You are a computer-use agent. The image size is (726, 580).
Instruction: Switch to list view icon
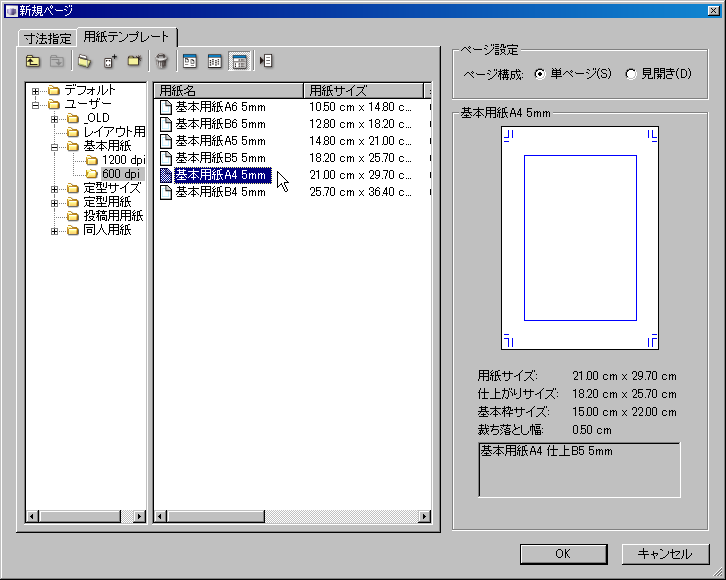(214, 61)
